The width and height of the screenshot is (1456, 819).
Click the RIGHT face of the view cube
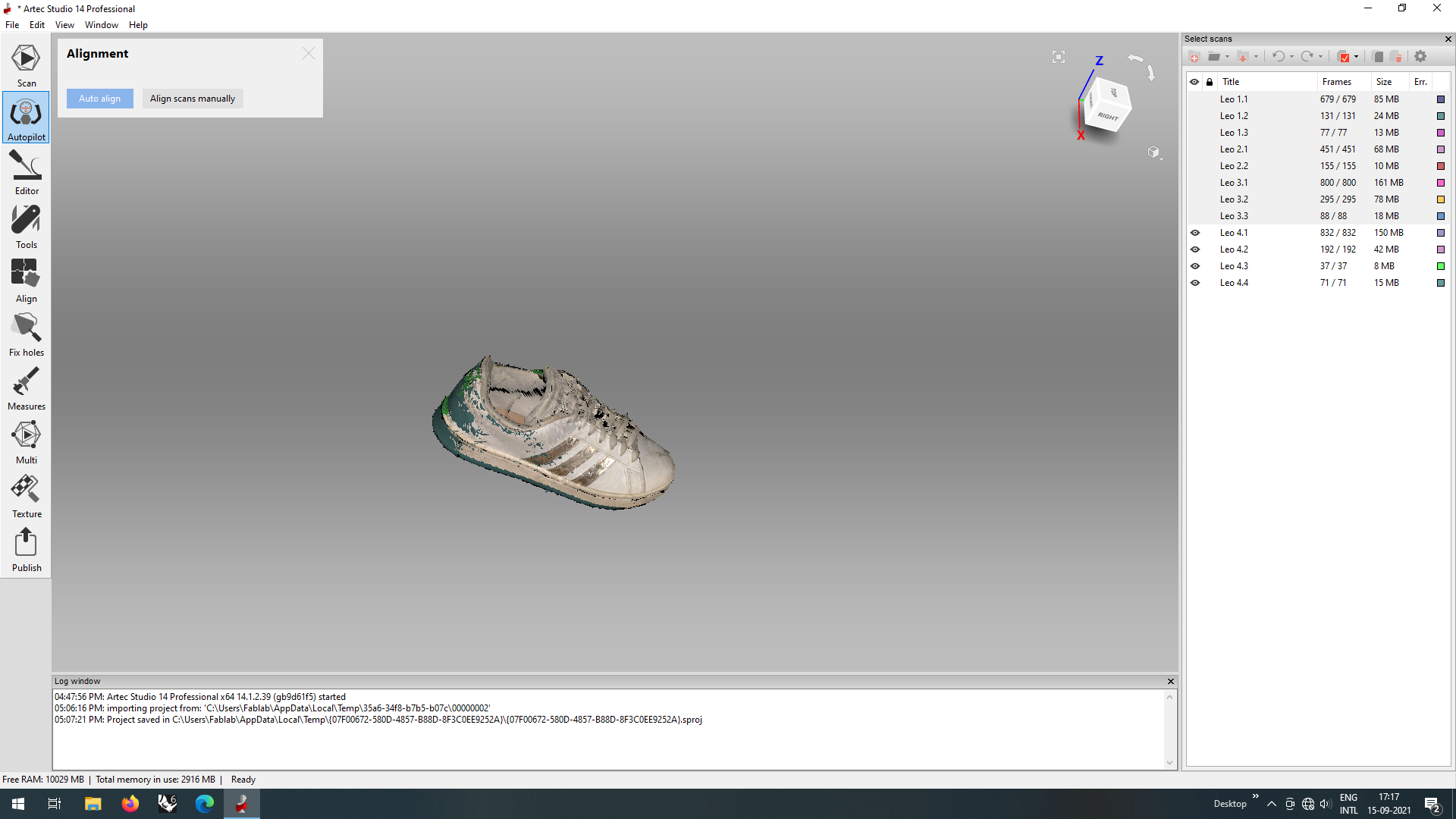click(x=1108, y=117)
